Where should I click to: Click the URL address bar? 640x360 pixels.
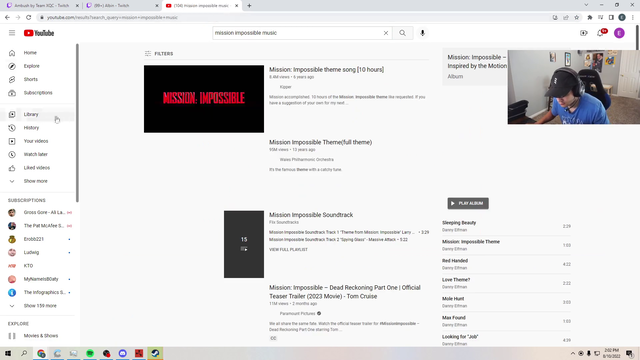(294, 18)
